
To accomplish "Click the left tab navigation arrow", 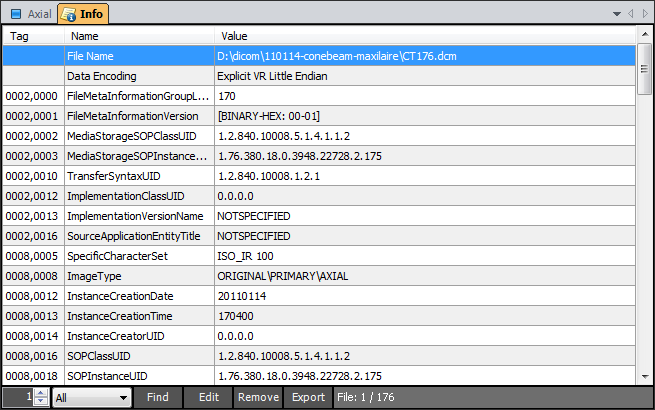I will [x=631, y=14].
